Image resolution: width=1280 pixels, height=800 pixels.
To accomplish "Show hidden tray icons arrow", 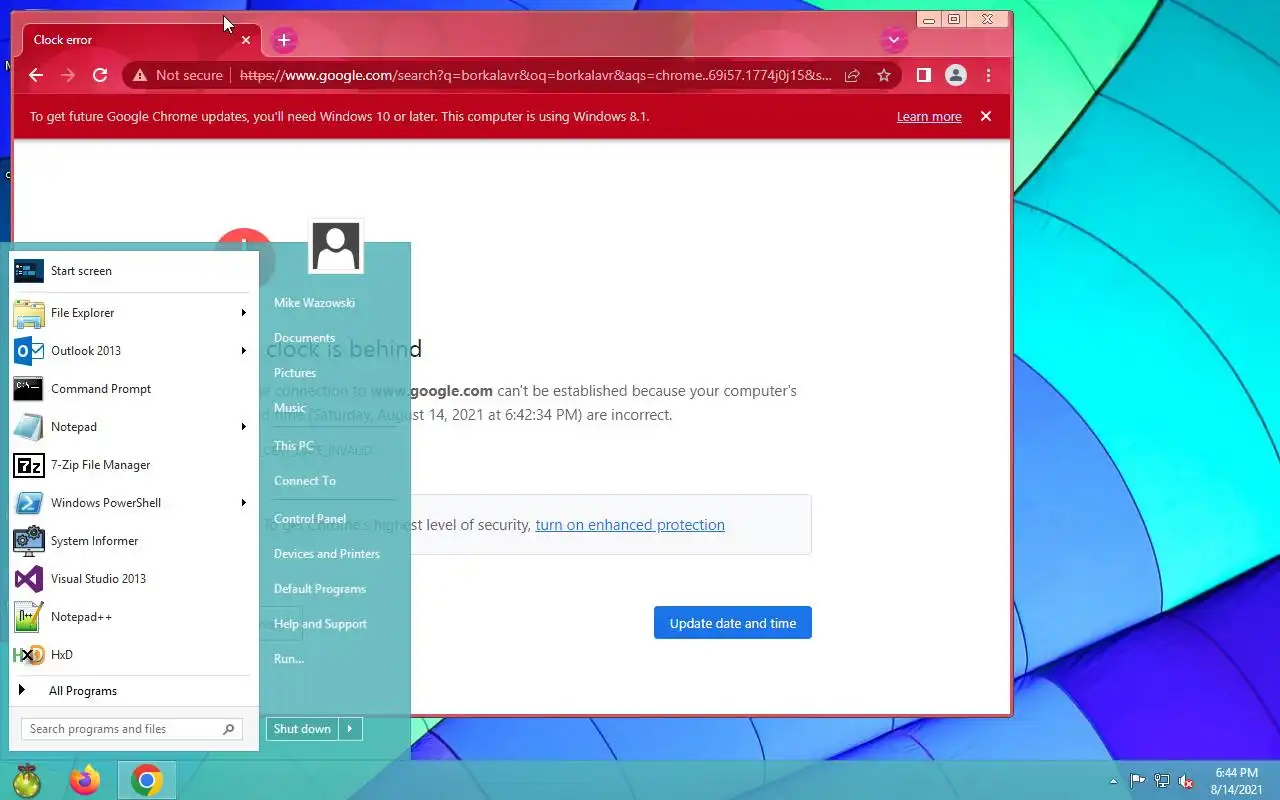I will (1113, 781).
